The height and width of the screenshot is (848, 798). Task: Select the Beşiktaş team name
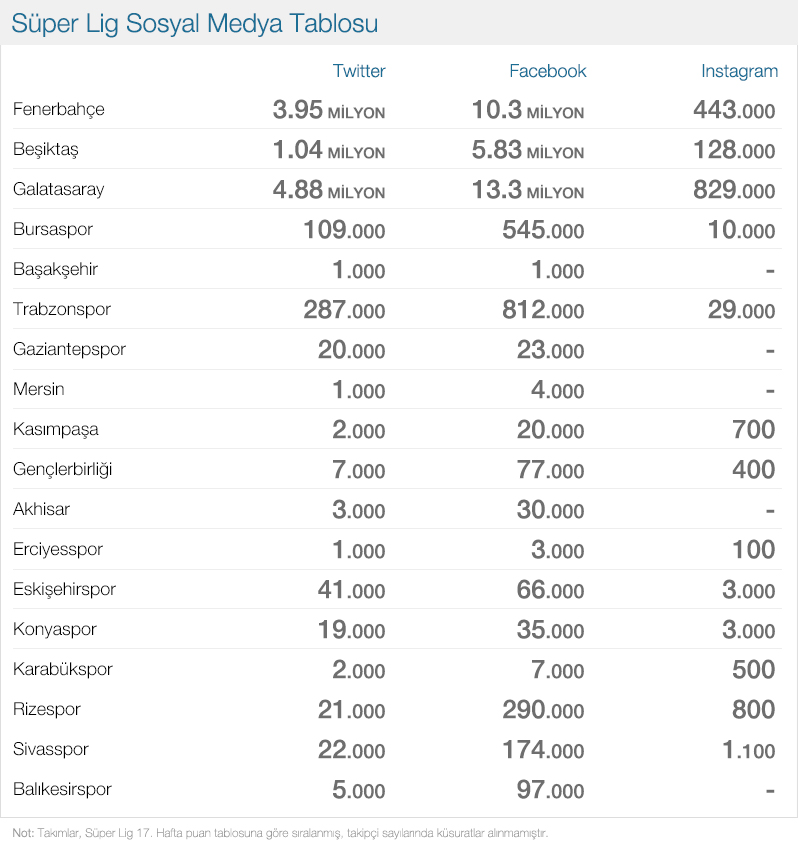tap(45, 150)
